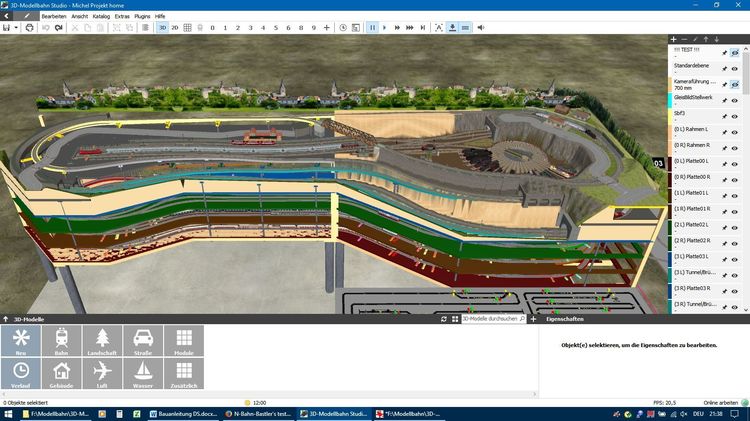
Task: Step the simulation forward one frame
Action: tap(423, 28)
